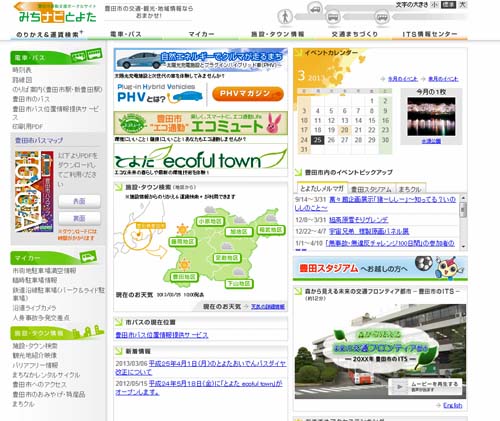
Task: Click 路線図 in the sidebar
Action: (x=22, y=80)
